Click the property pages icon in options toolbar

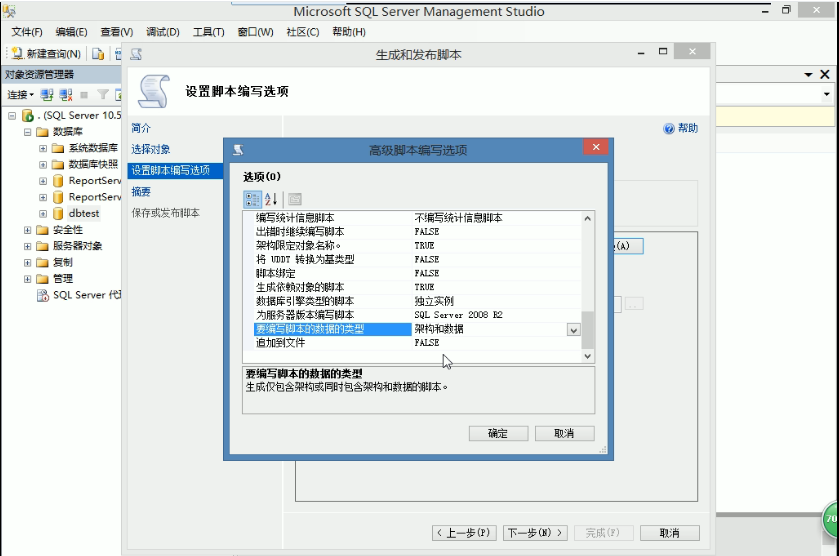[295, 199]
